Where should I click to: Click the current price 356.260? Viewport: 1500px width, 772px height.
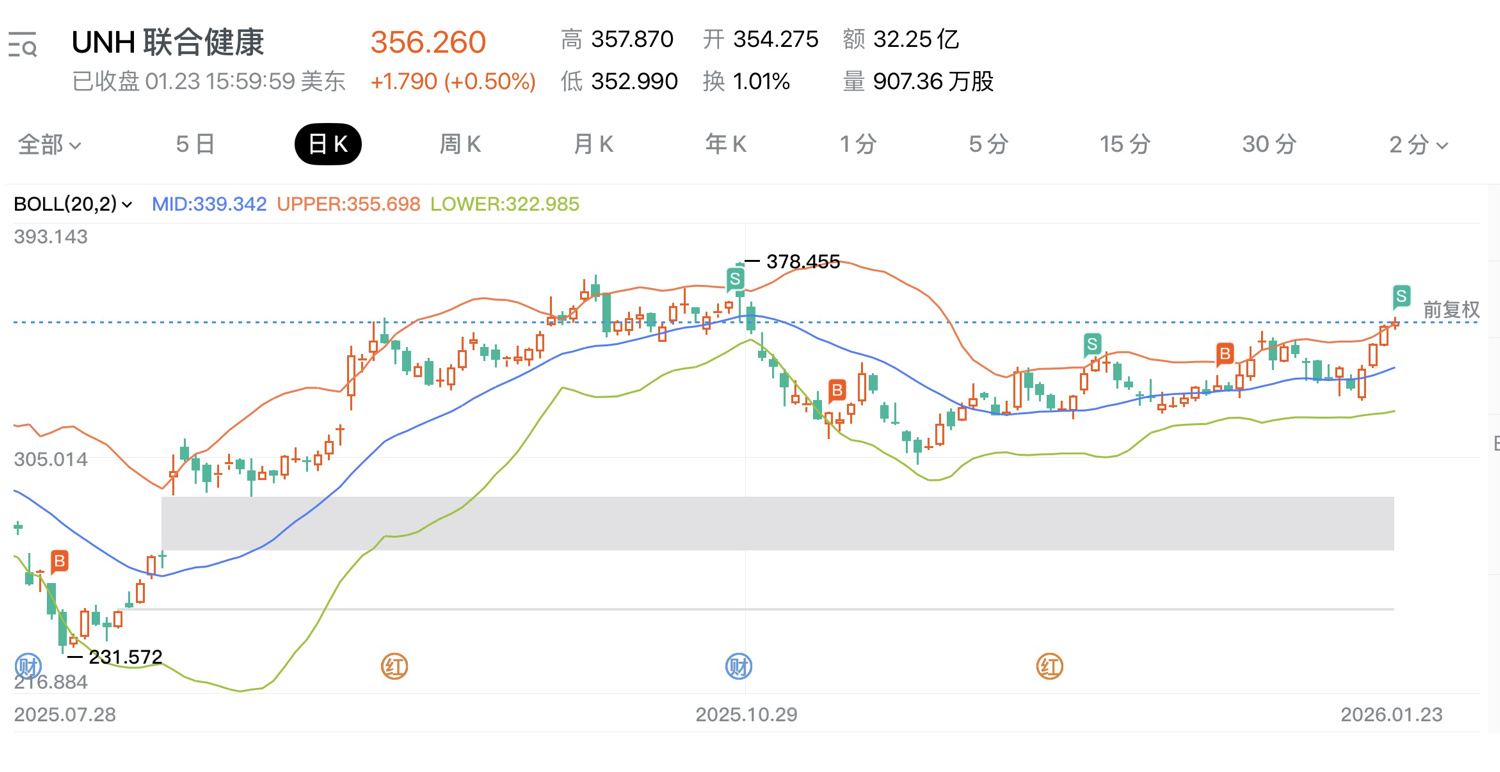(x=428, y=42)
